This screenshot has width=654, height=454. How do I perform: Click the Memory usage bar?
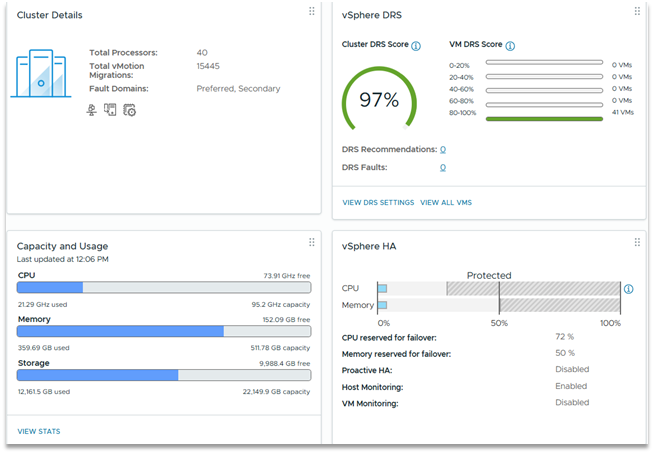164,331
